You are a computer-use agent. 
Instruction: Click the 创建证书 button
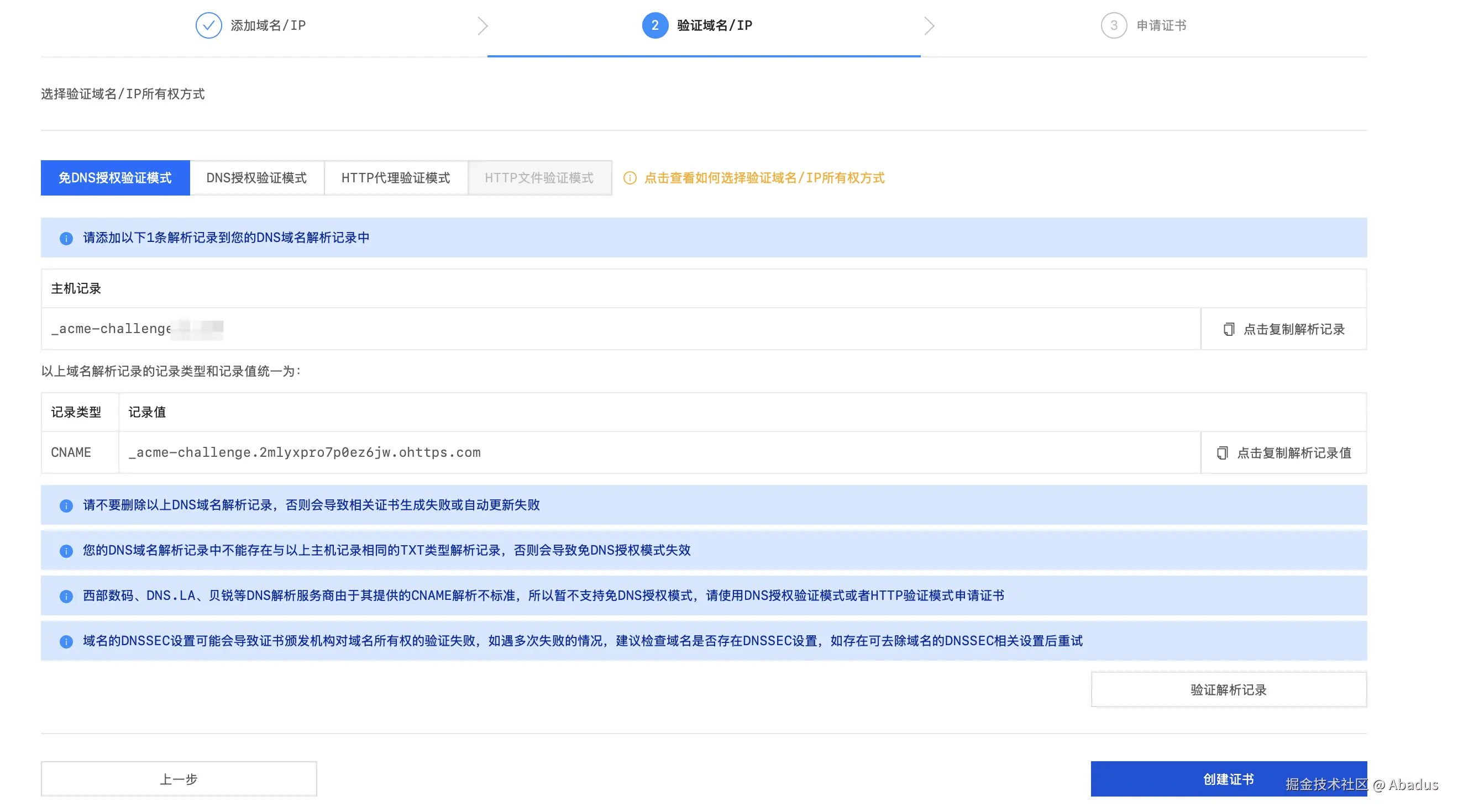(x=1228, y=779)
